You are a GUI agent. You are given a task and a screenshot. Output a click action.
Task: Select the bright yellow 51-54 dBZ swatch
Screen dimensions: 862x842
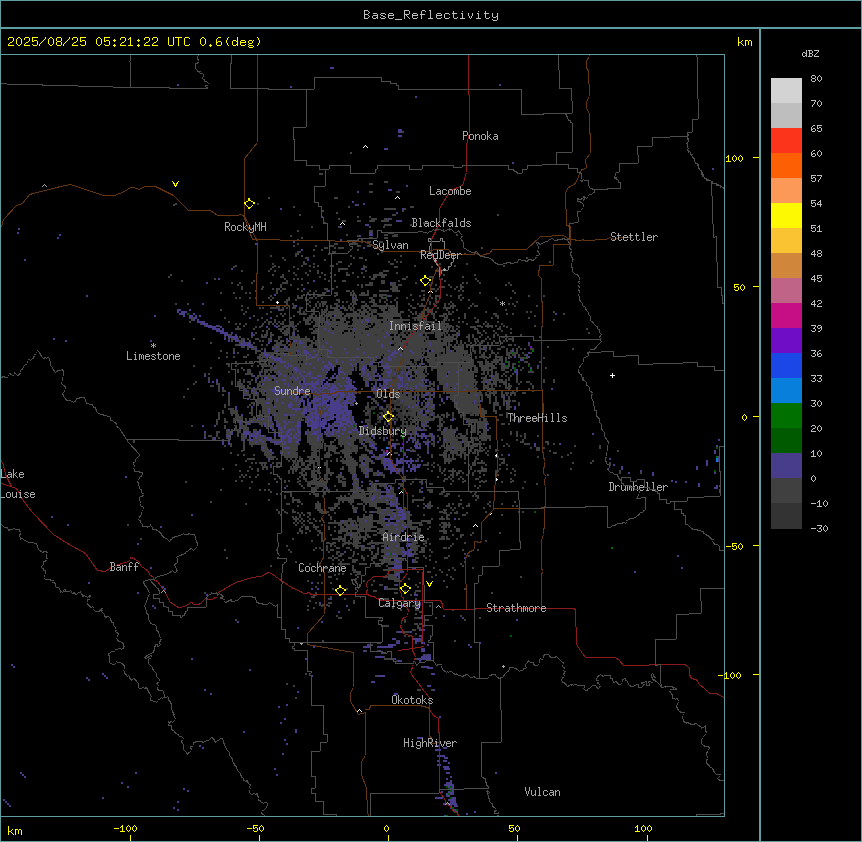[786, 215]
